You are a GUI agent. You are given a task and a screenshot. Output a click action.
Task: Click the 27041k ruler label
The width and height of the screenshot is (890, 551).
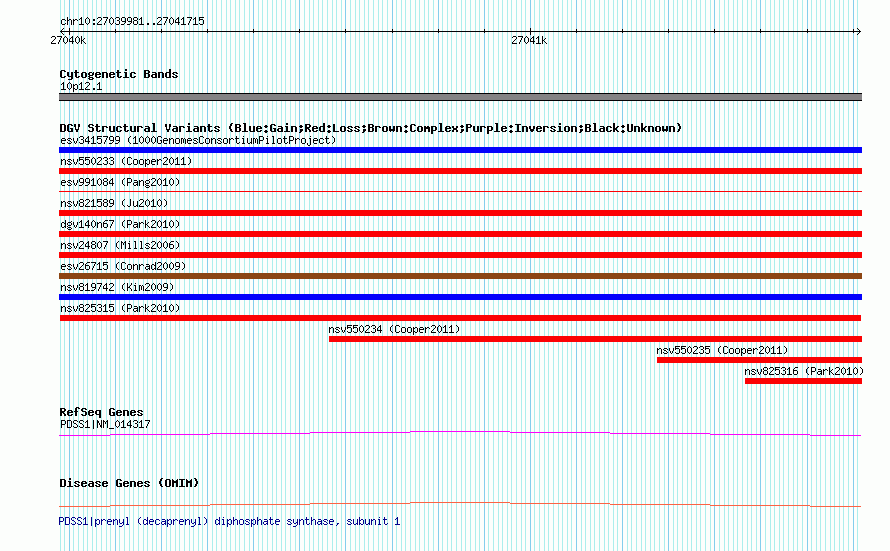pyautogui.click(x=529, y=40)
